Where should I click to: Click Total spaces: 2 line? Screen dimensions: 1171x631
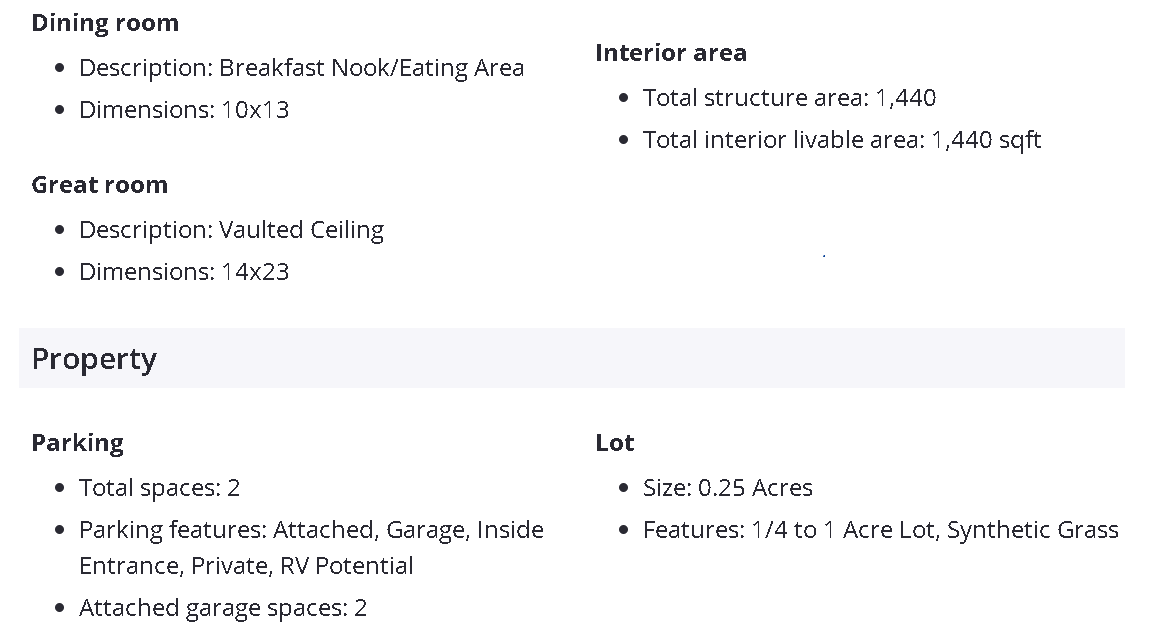(159, 488)
